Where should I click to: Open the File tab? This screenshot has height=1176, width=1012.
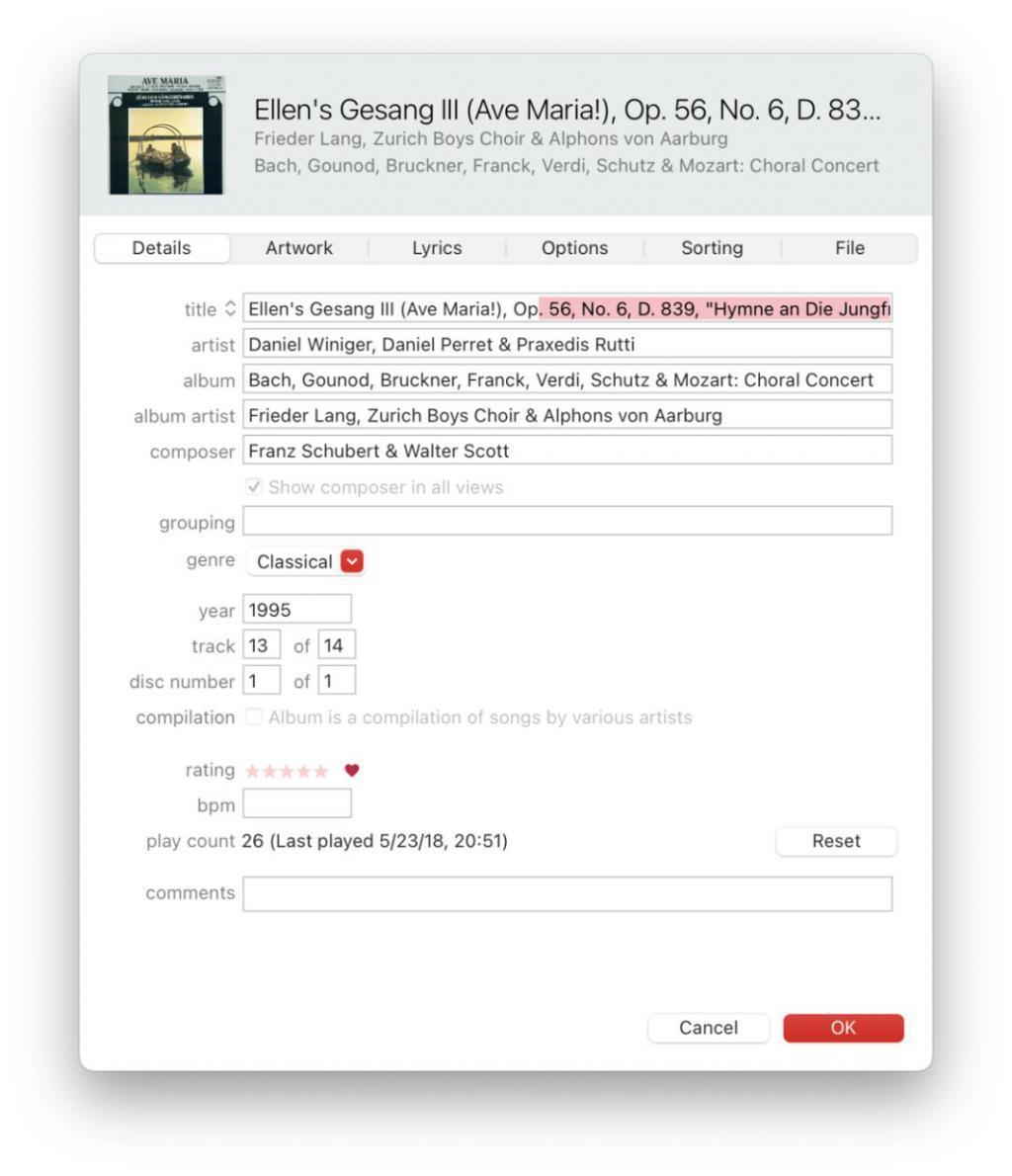[x=848, y=248]
